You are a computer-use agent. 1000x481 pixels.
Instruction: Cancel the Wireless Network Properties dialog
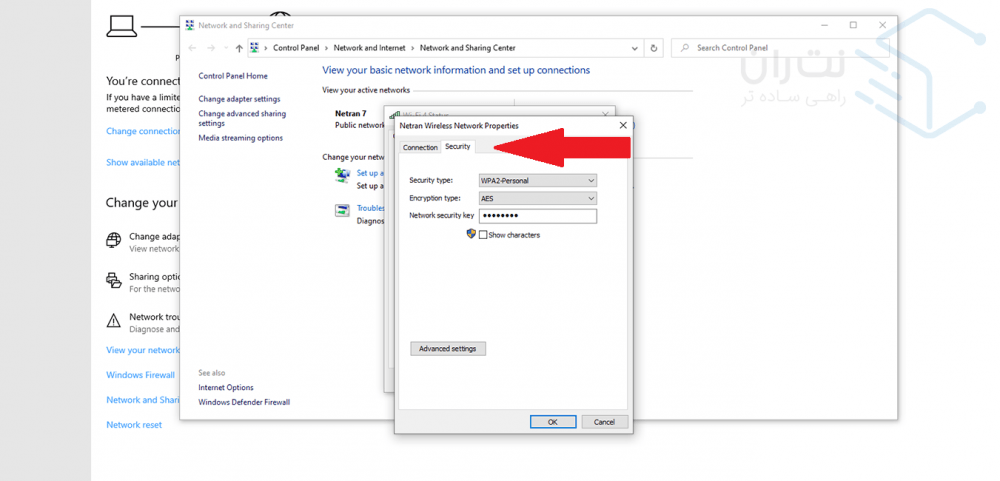point(604,422)
